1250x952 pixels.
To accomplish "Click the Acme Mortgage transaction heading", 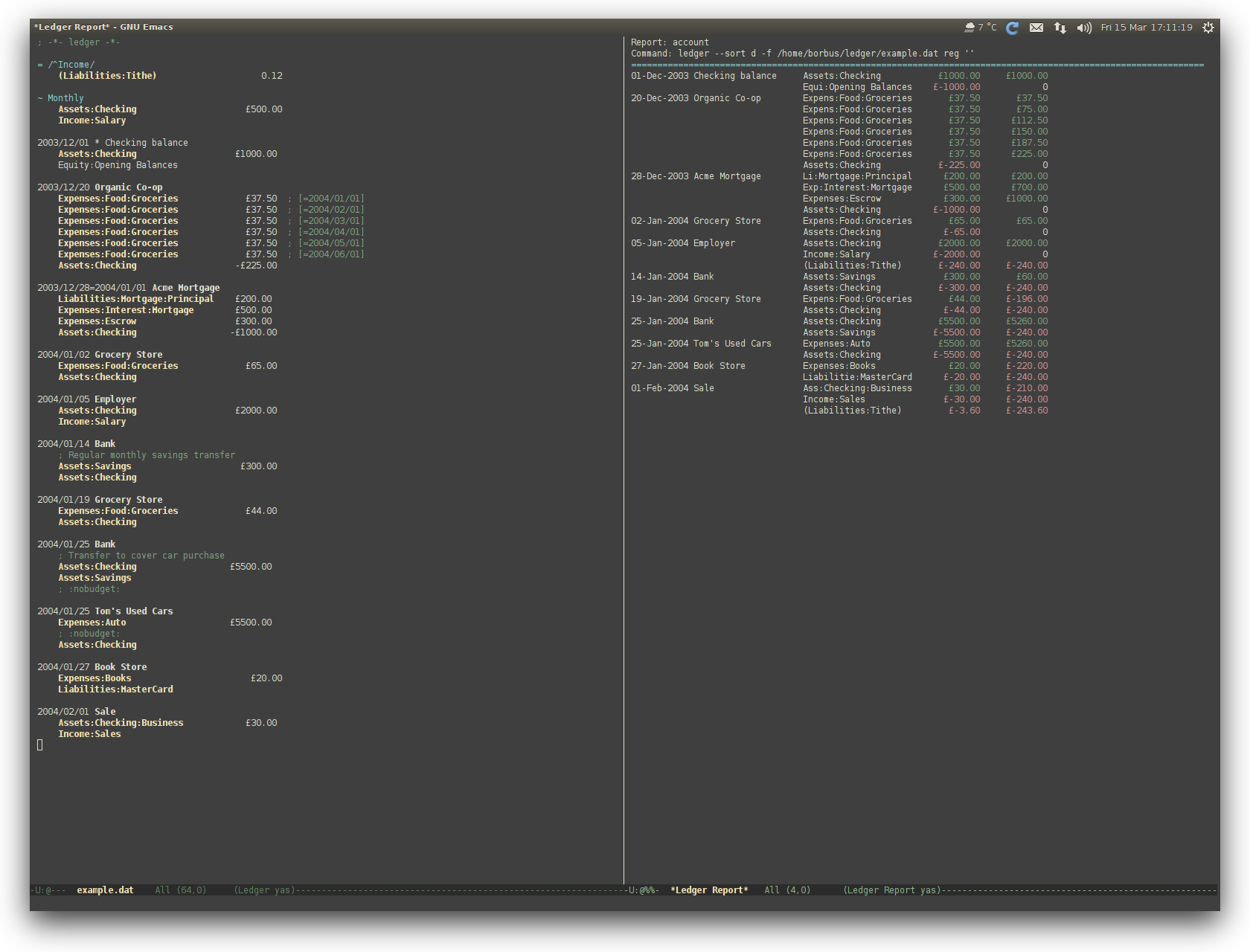I will point(186,287).
